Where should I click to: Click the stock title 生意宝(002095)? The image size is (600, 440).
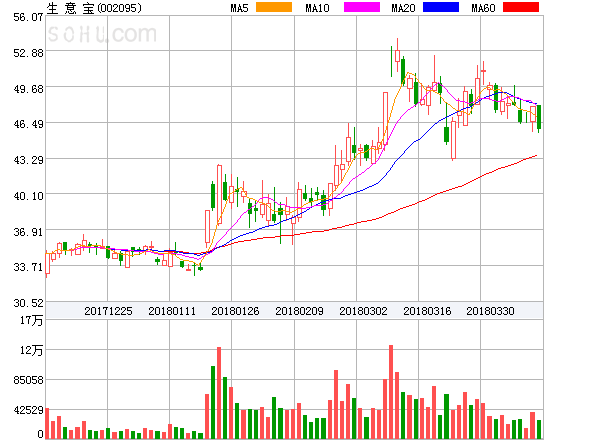click(94, 8)
